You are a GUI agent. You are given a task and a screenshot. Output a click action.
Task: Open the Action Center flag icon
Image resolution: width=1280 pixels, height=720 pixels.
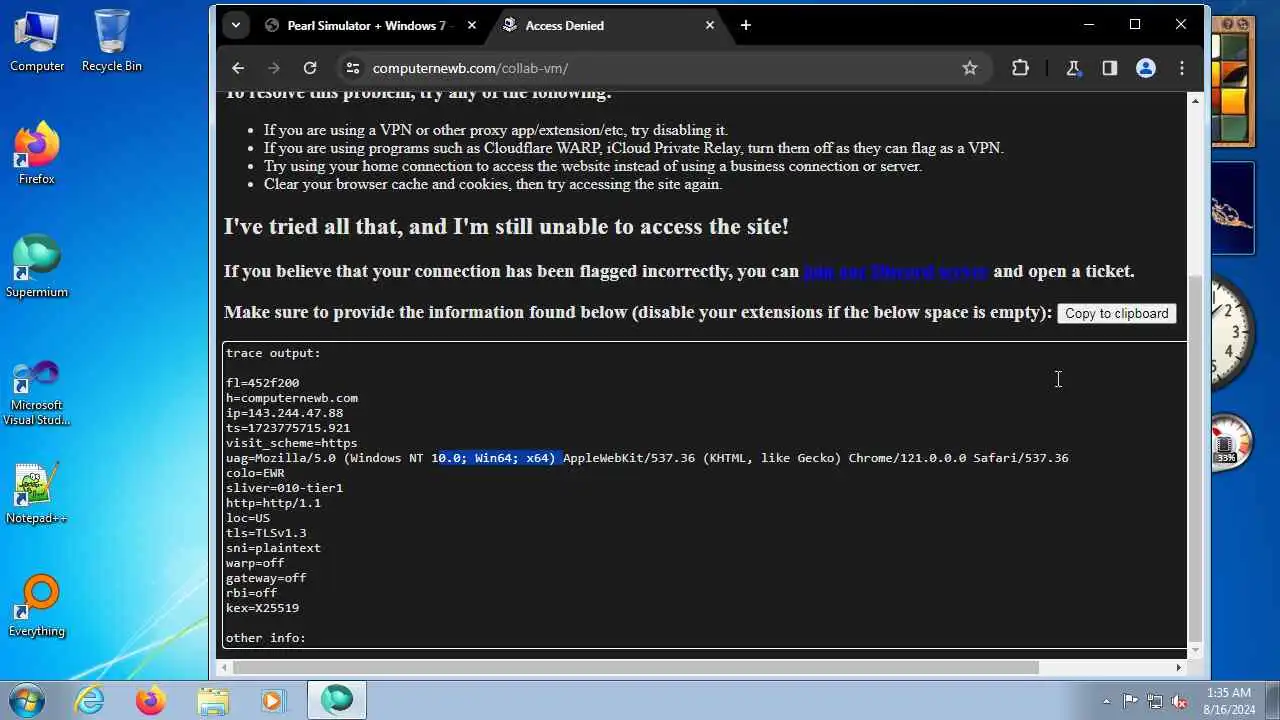[x=1130, y=701]
